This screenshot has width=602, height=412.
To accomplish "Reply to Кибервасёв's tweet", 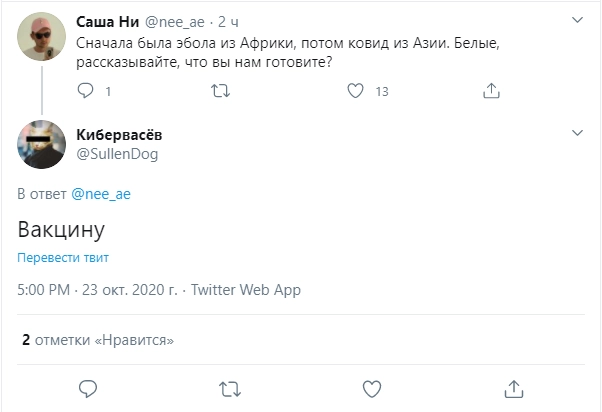I will coord(87,387).
